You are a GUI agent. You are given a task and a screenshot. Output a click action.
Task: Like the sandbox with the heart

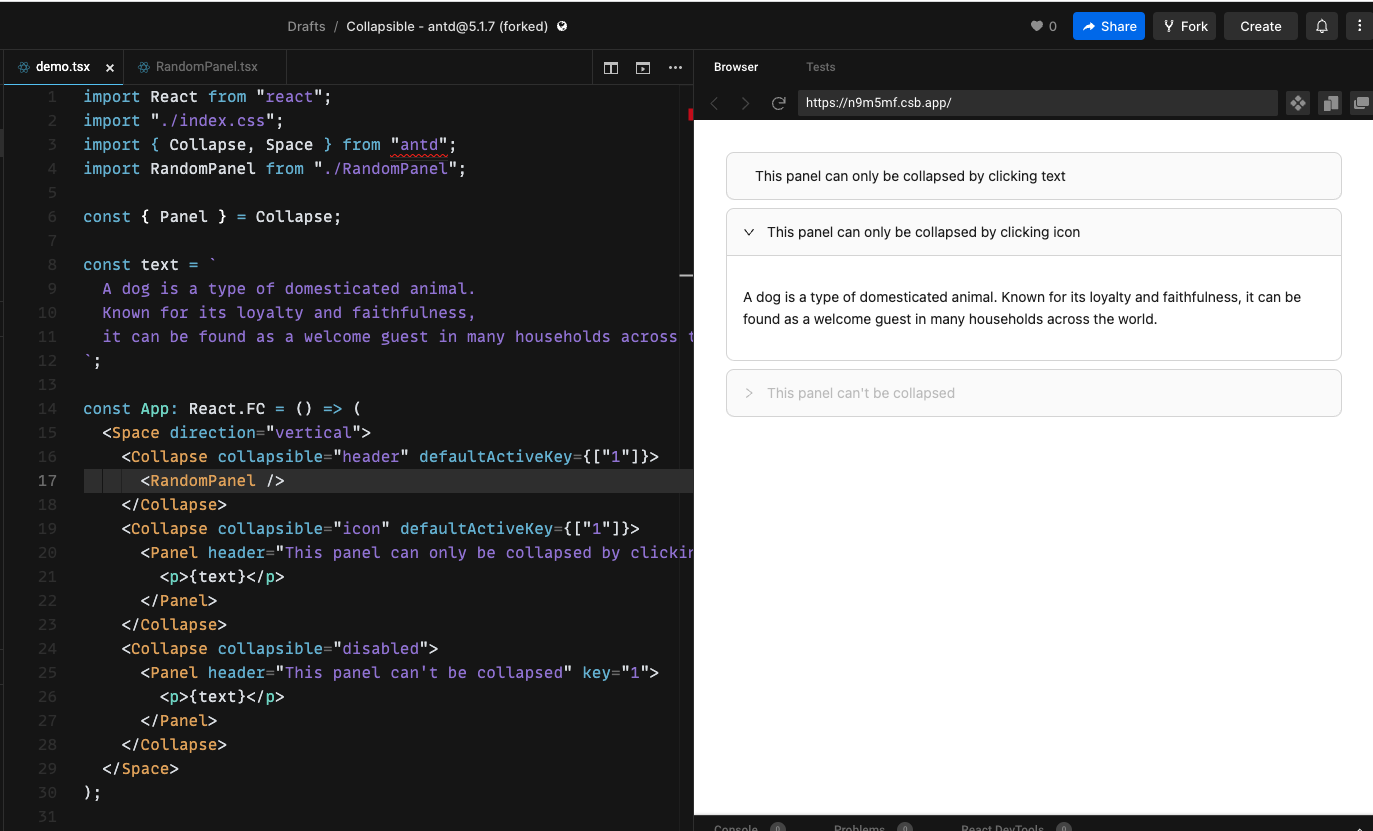point(1036,26)
